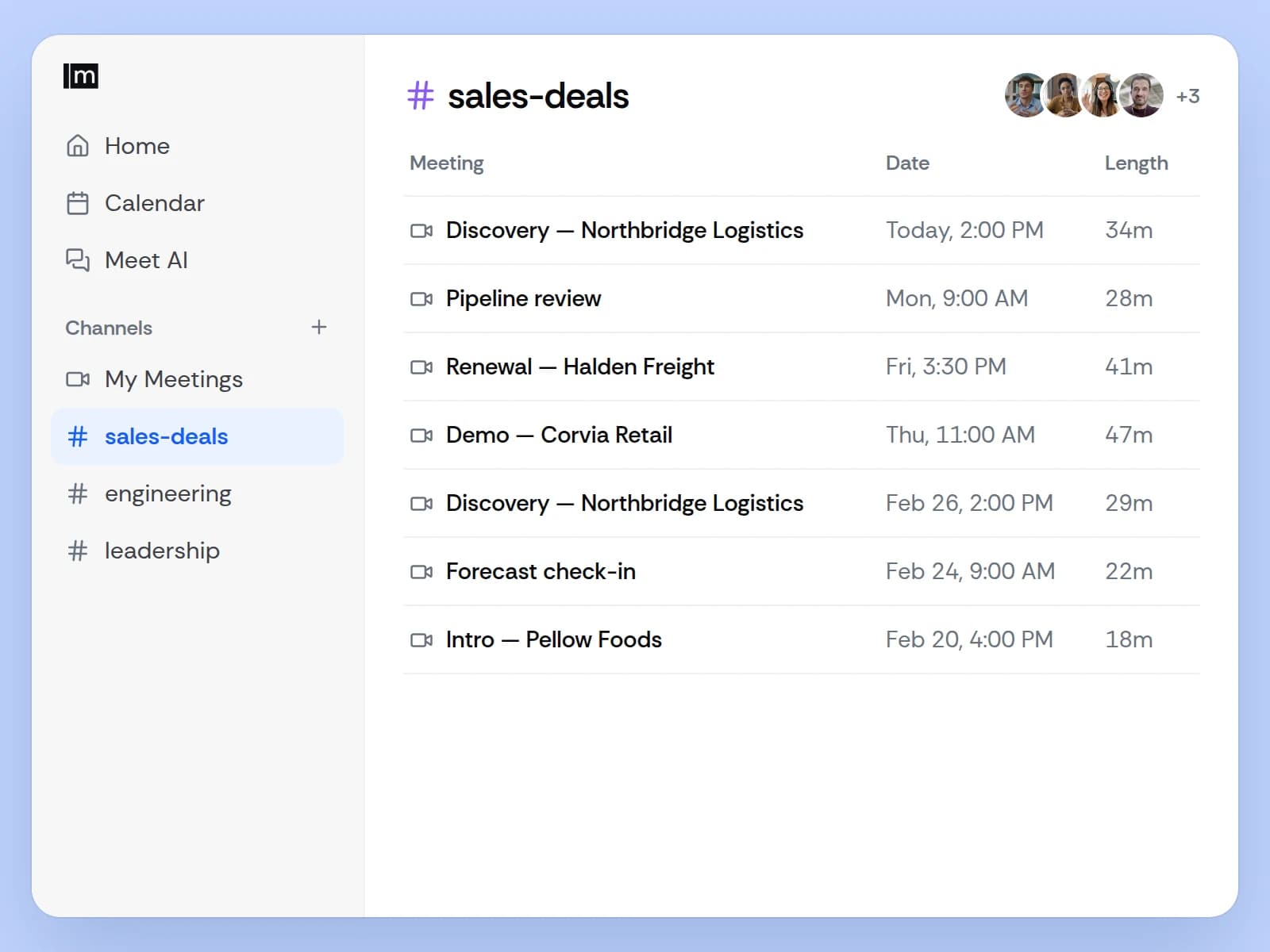Viewport: 1270px width, 952px height.
Task: Click the app logo in the sidebar
Action: pos(80,76)
